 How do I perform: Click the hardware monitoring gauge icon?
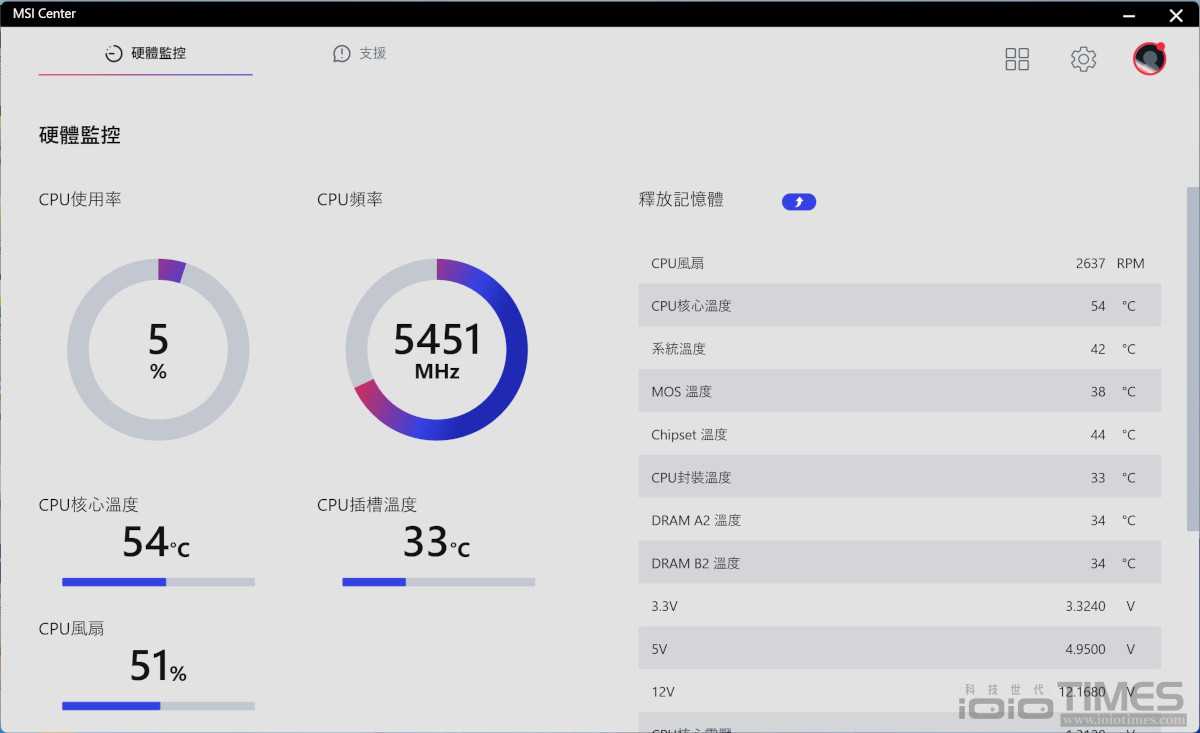(x=114, y=54)
